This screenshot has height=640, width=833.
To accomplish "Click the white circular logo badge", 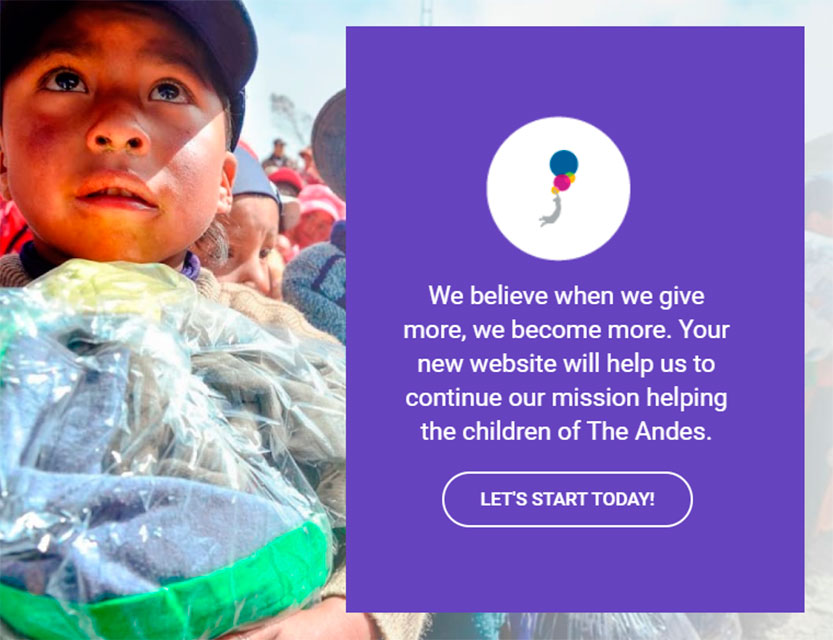I will (558, 189).
